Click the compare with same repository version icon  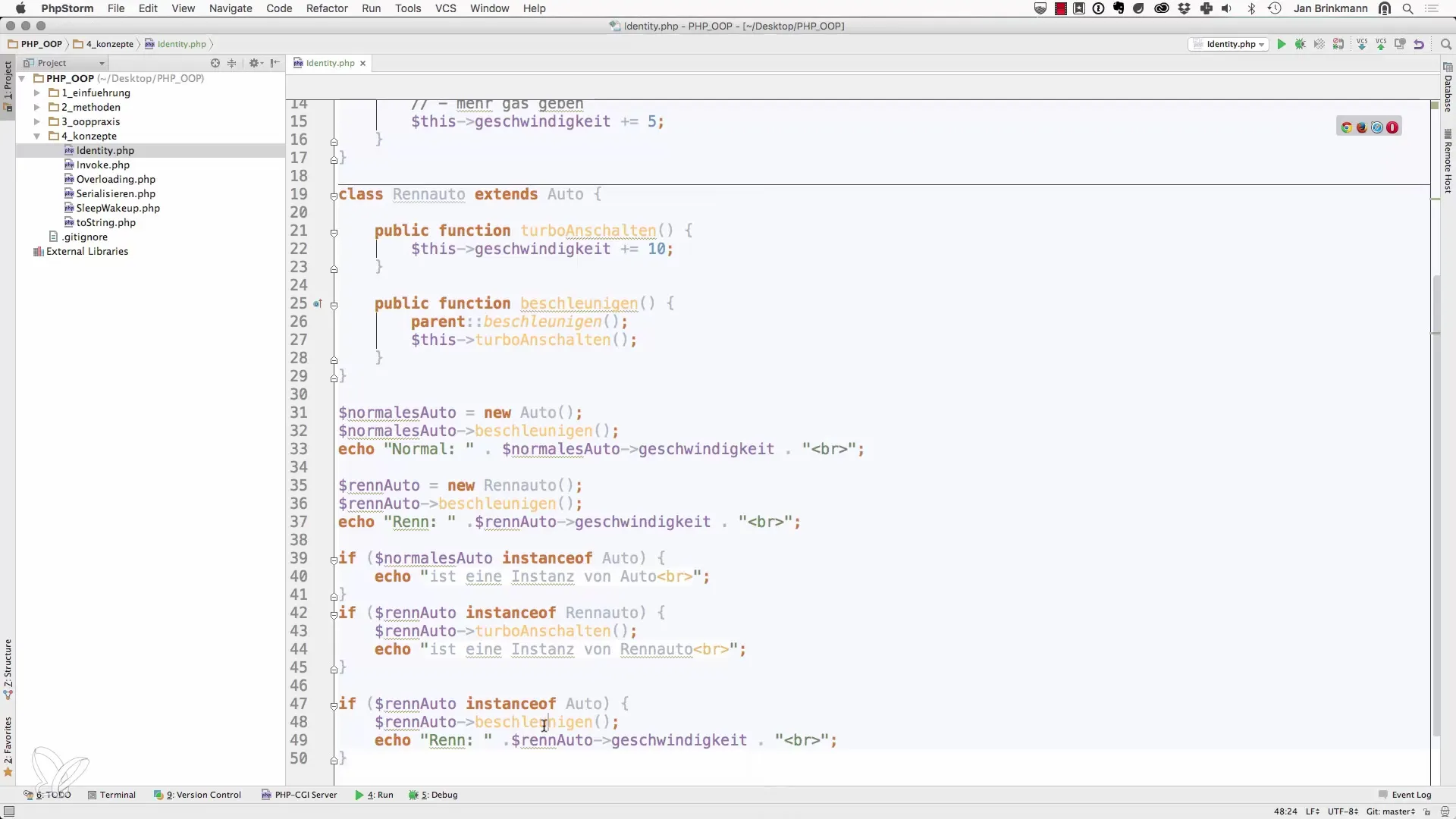[1400, 44]
